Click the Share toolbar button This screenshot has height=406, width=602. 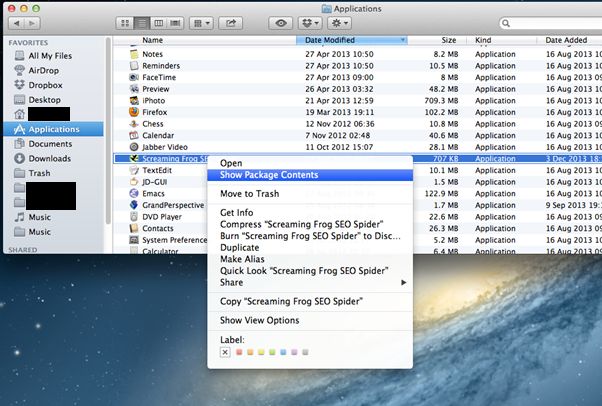[x=230, y=23]
